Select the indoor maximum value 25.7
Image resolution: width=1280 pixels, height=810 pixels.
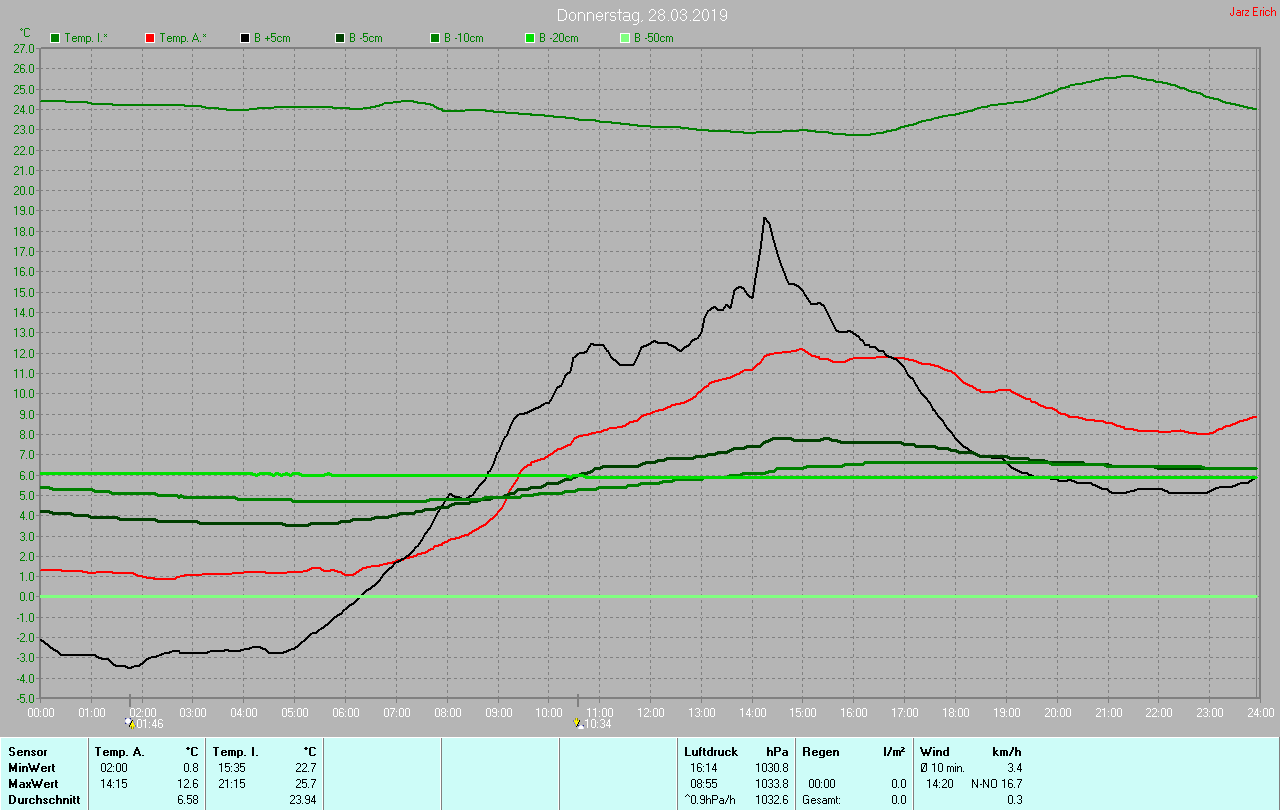(x=306, y=783)
